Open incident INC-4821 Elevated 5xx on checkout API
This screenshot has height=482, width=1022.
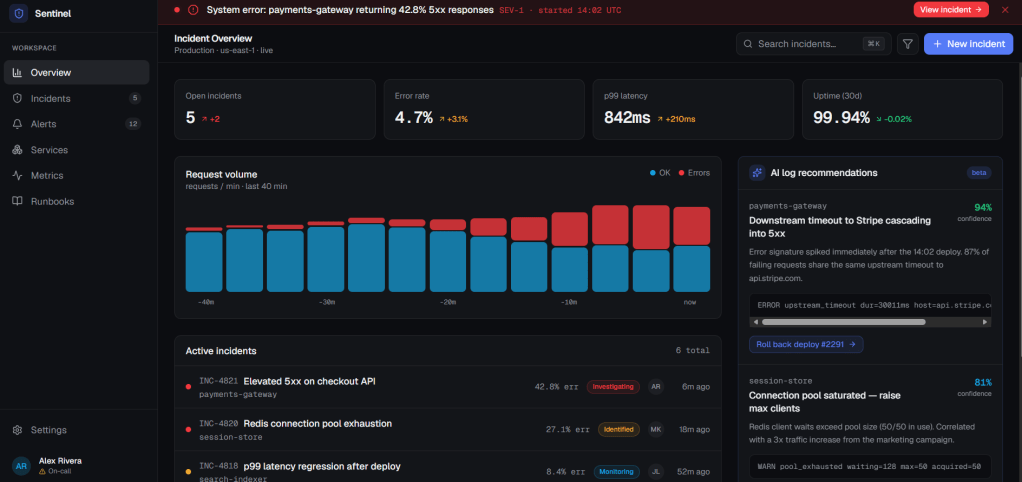448,387
